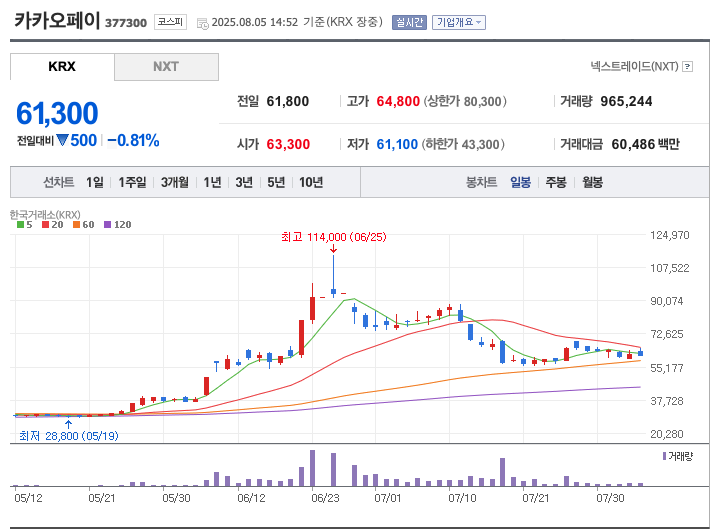This screenshot has width=710, height=529.
Task: Click the 07/10 date axis label
Action: [x=462, y=498]
